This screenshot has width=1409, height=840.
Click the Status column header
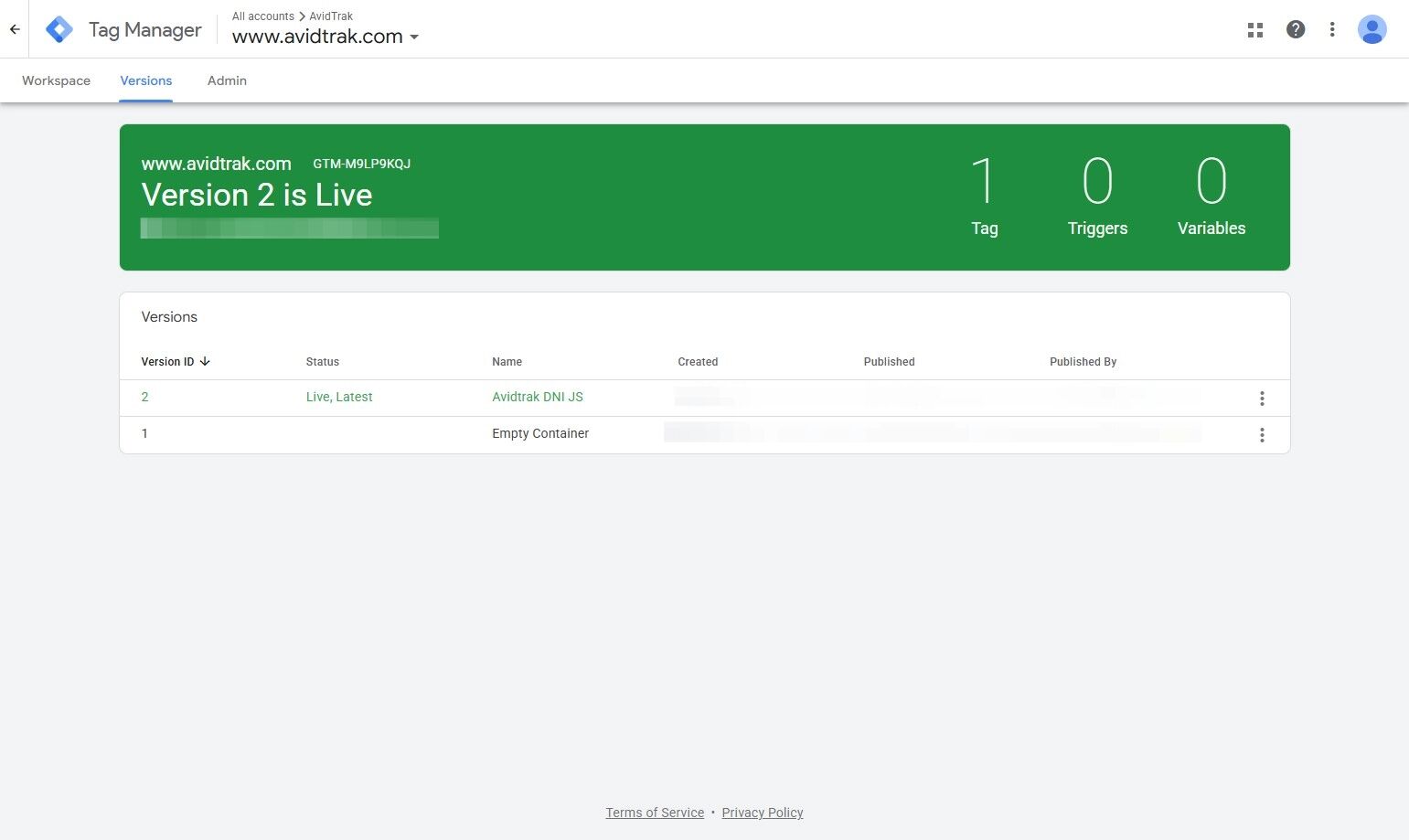323,362
